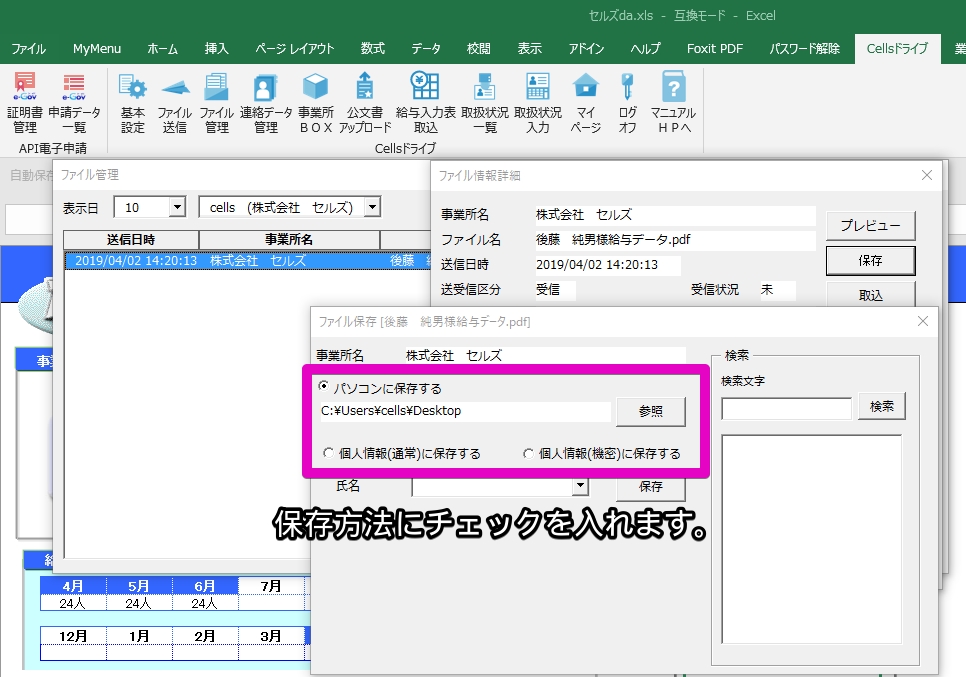The height and width of the screenshot is (677, 966).
Task: Click 給与入力表取込 icon
Action: 425,102
